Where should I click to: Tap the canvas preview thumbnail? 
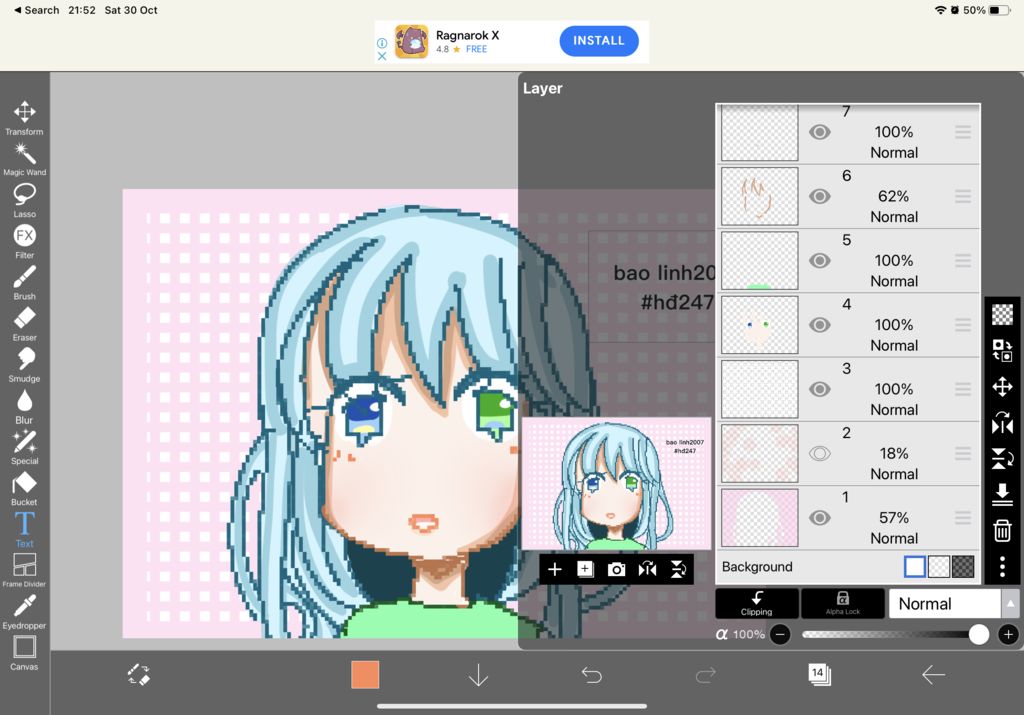(x=616, y=484)
